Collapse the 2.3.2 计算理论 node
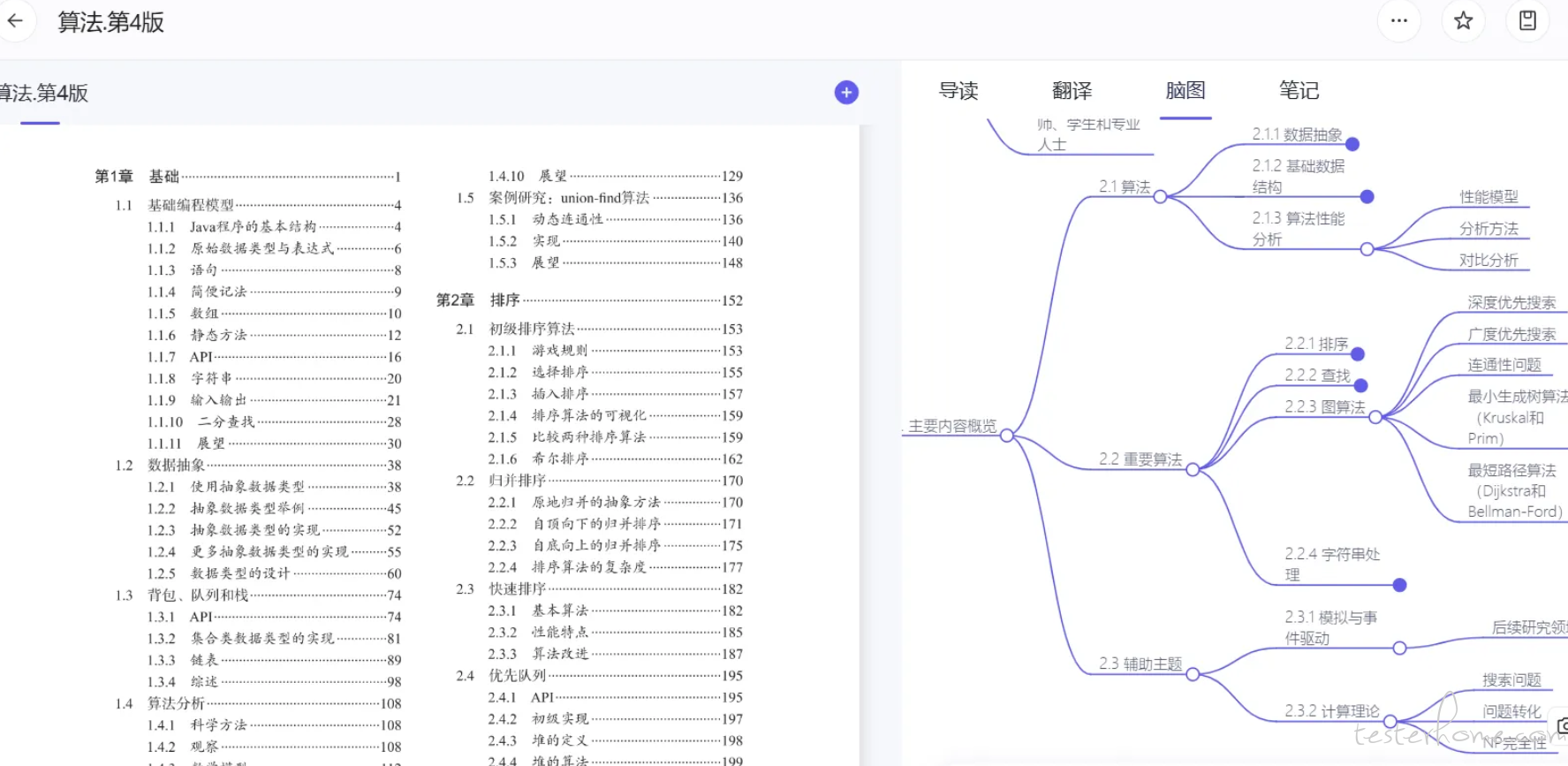 point(1390,721)
